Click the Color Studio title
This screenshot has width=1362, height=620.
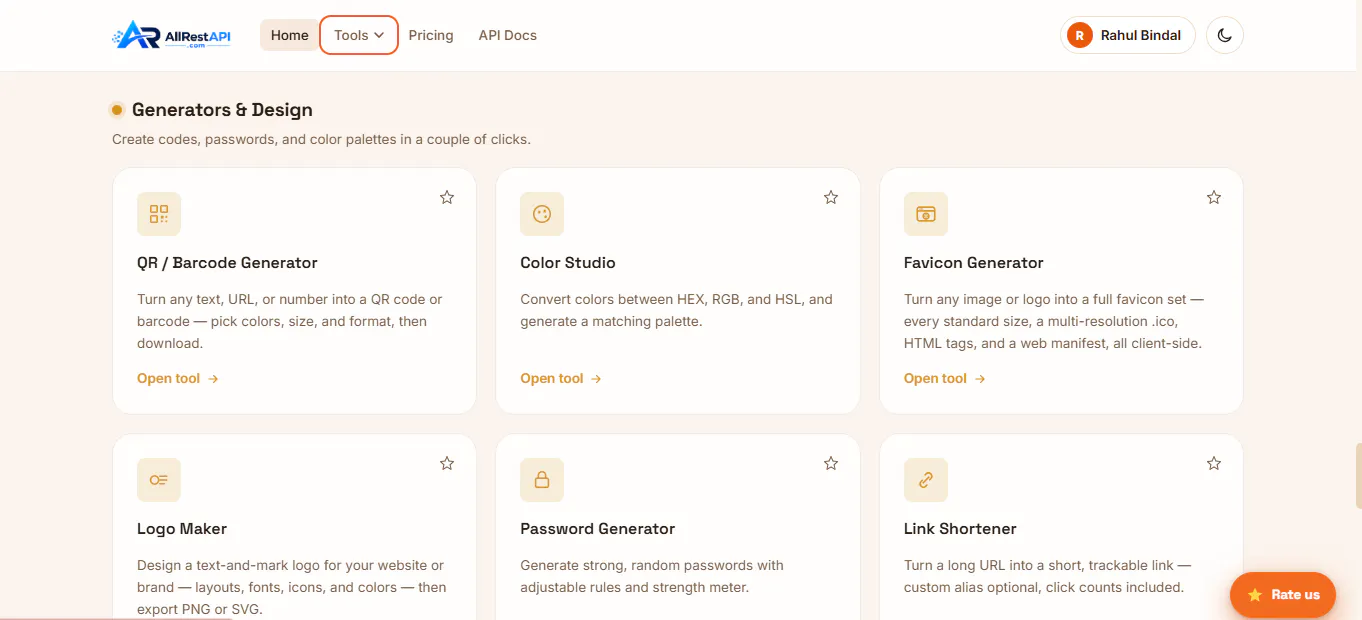click(x=568, y=263)
